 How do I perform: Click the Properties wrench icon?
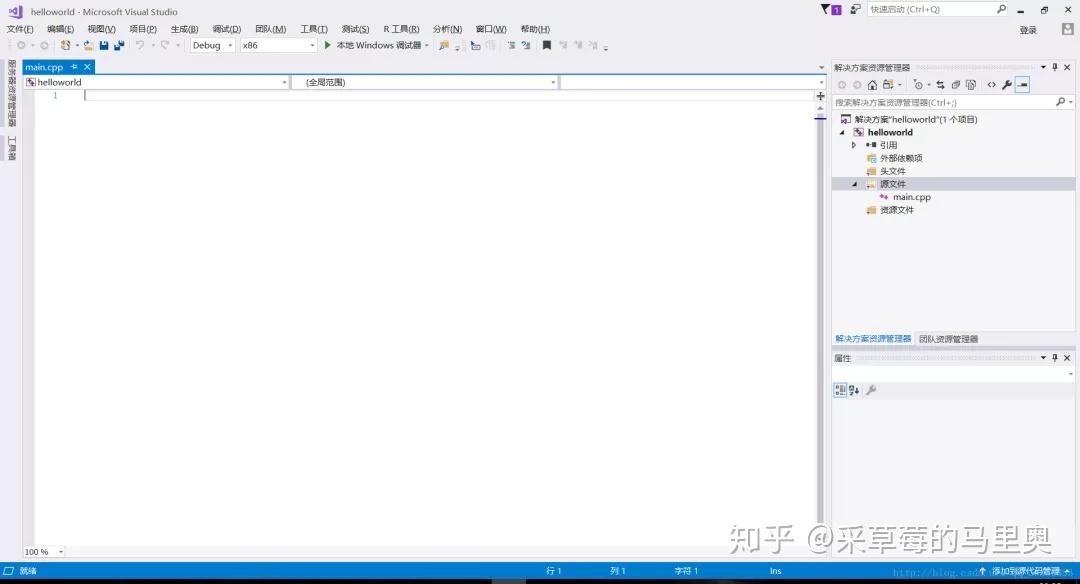point(1007,84)
